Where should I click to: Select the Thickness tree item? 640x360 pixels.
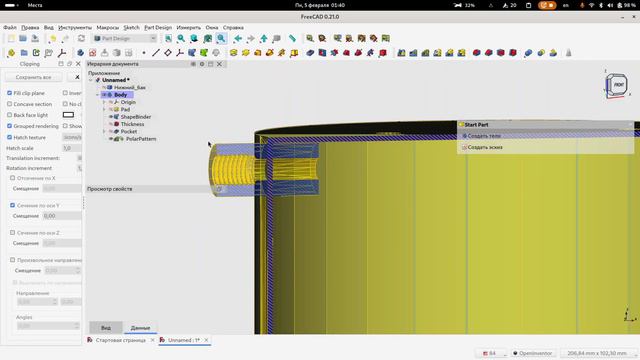pyautogui.click(x=132, y=124)
